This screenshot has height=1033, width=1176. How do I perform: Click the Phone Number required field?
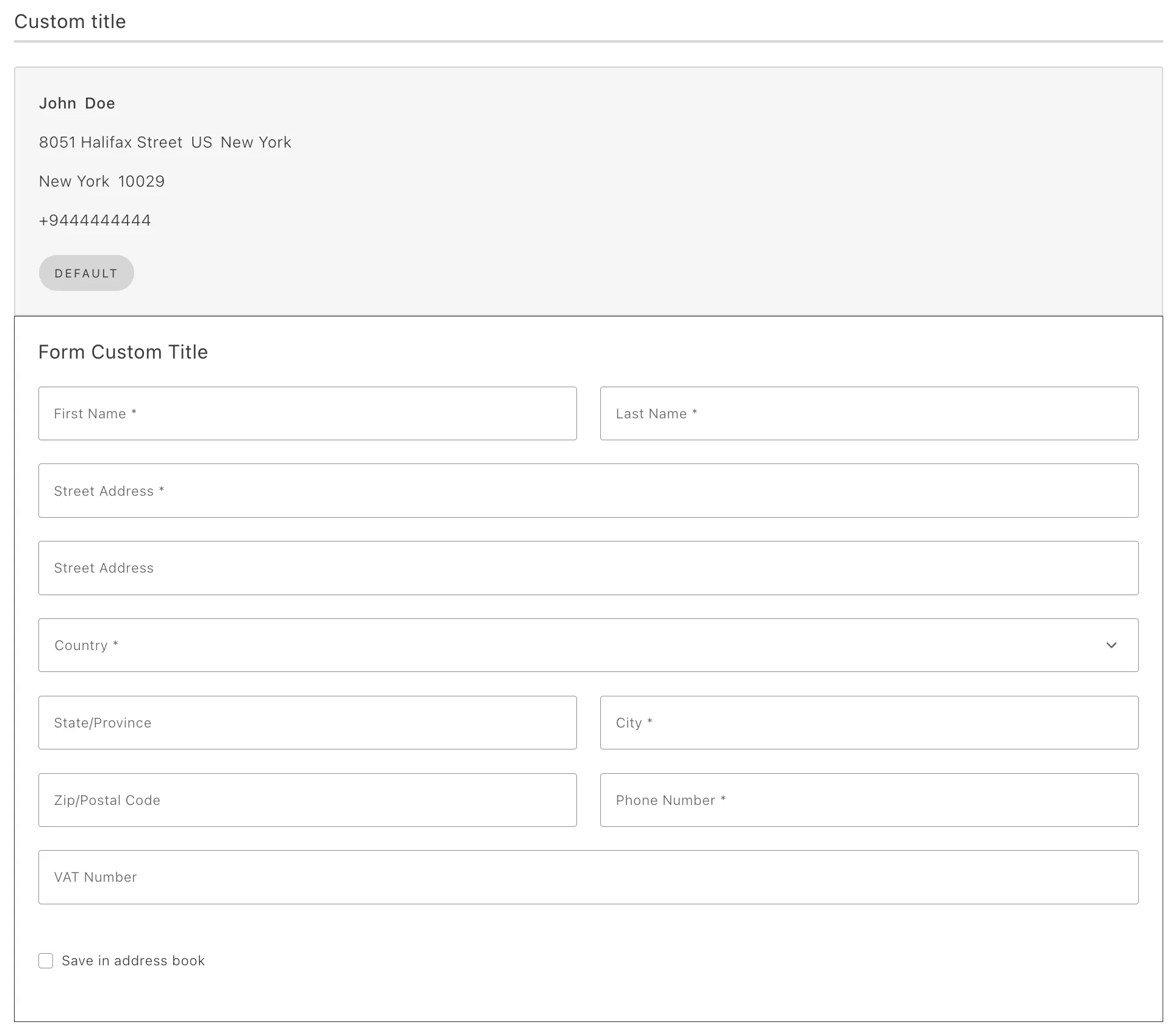(x=868, y=799)
